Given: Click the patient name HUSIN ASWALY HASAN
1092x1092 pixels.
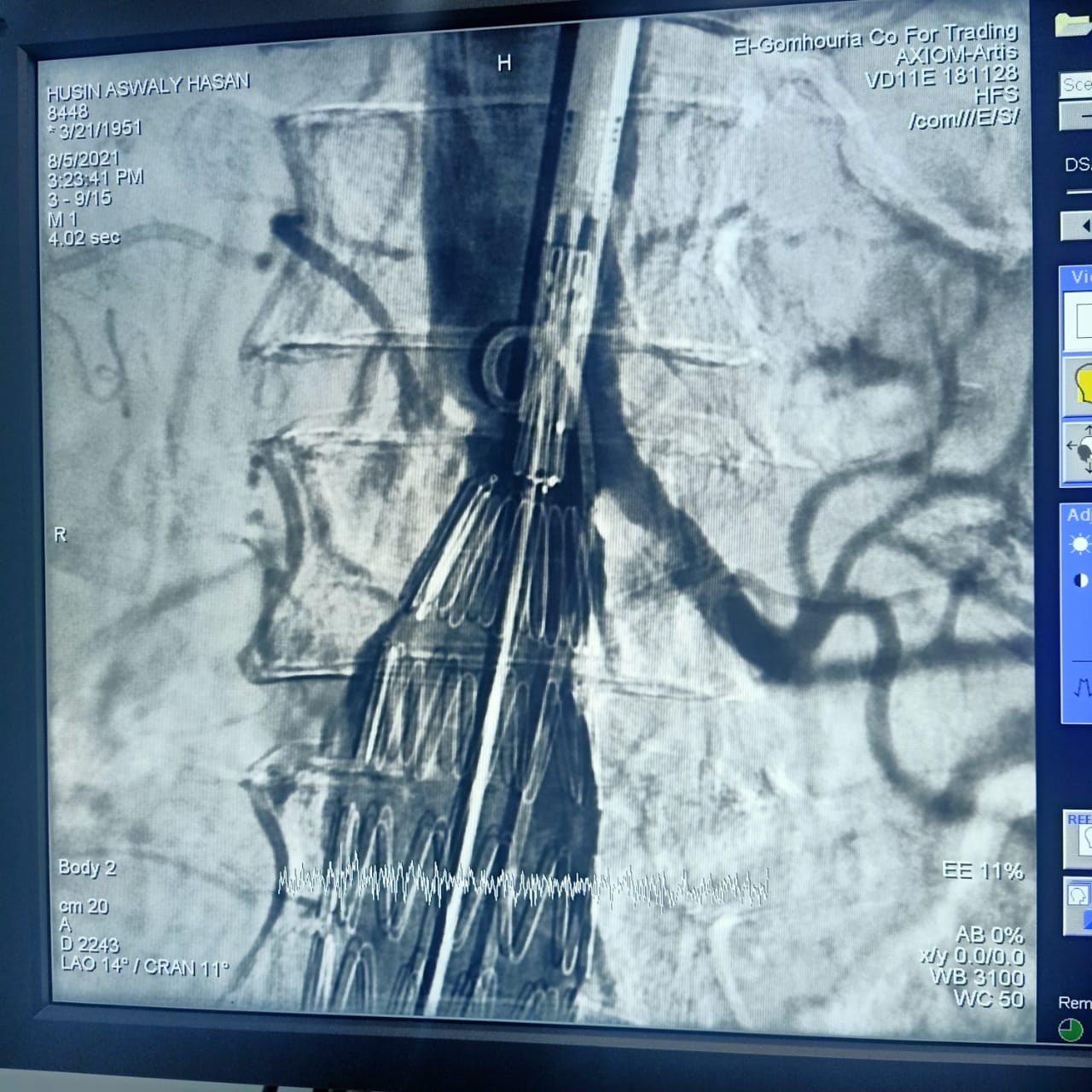Looking at the screenshot, I should 148,86.
